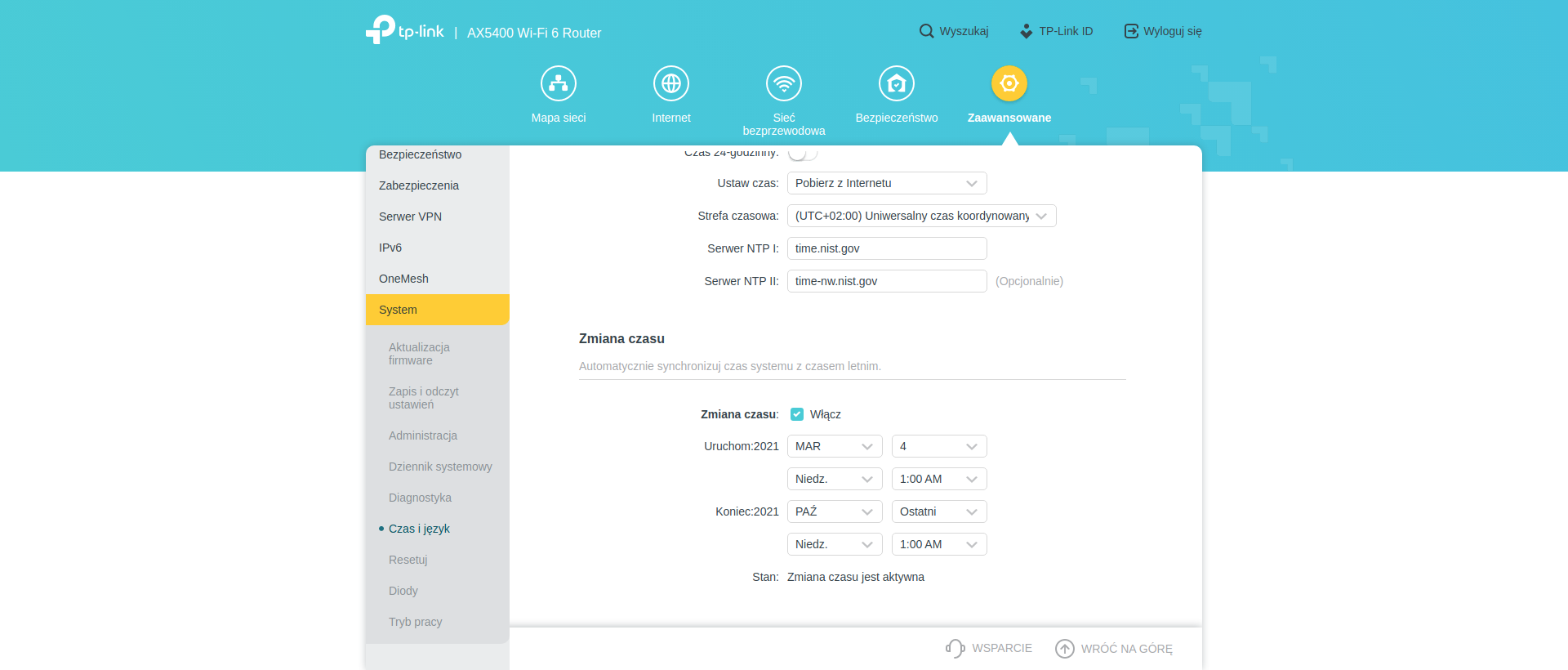Open the MAR start month dropdown
Viewport: 1568px width, 670px height.
(834, 446)
